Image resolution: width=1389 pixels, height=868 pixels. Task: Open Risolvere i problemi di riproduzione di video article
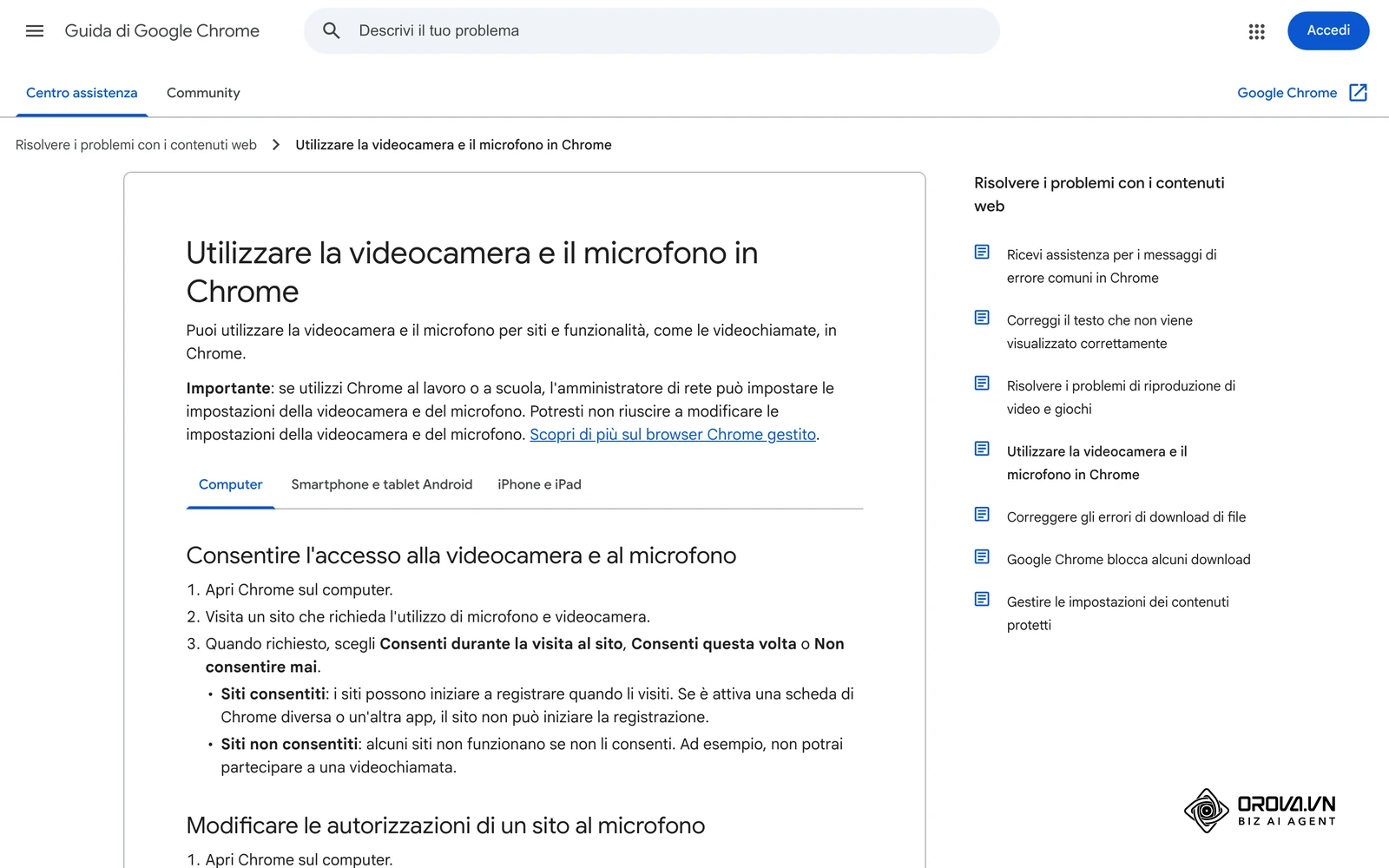[x=1121, y=398]
